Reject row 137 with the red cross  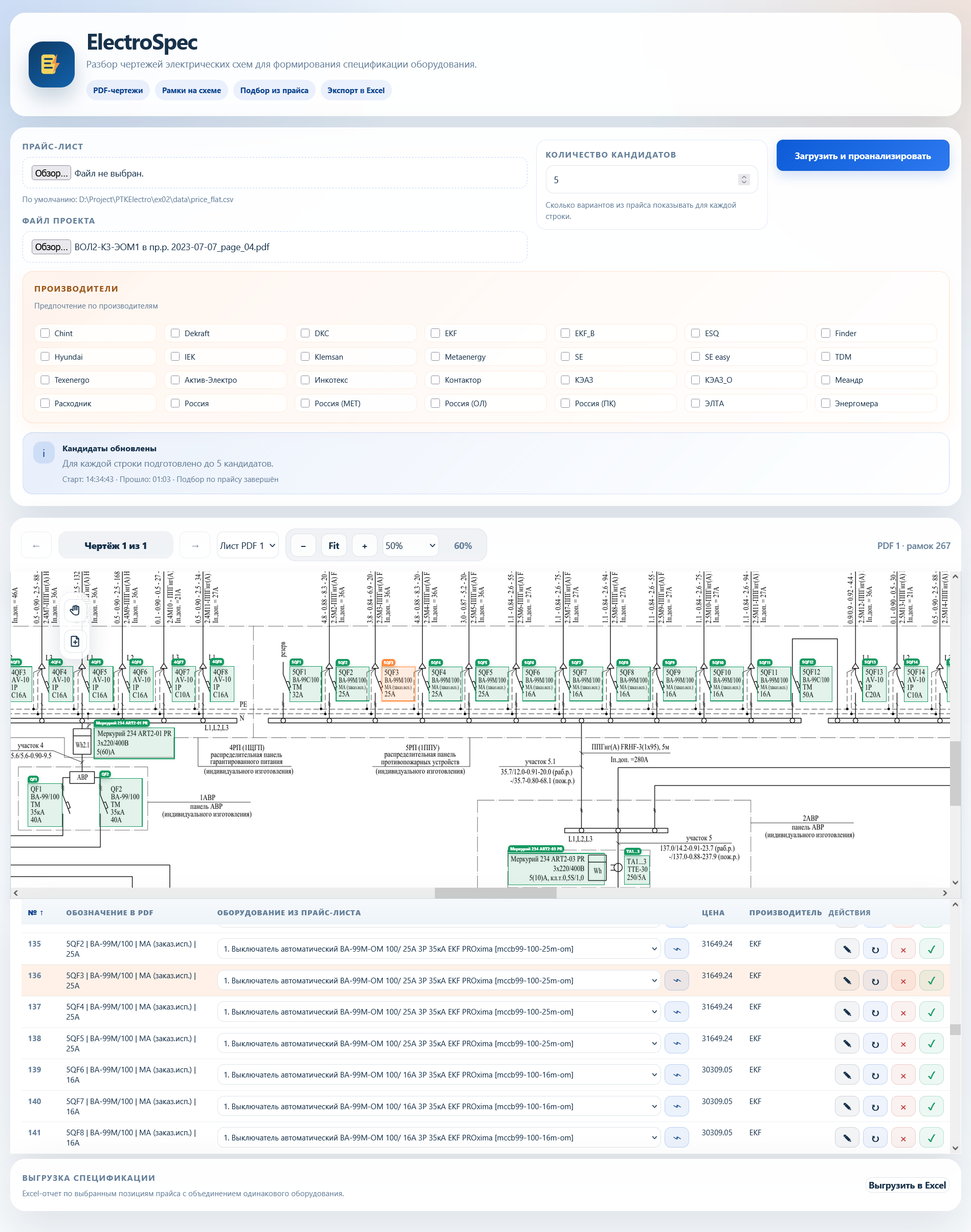tap(903, 1012)
